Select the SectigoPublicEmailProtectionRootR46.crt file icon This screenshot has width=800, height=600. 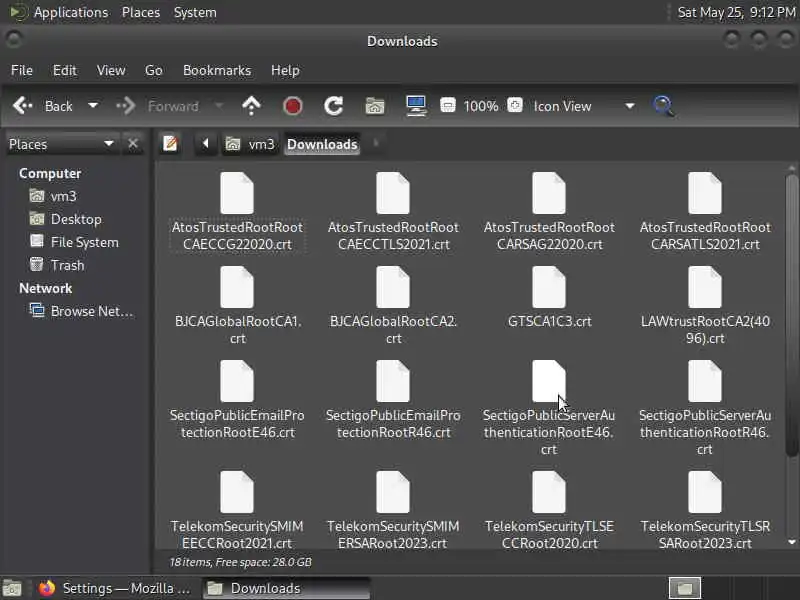393,381
